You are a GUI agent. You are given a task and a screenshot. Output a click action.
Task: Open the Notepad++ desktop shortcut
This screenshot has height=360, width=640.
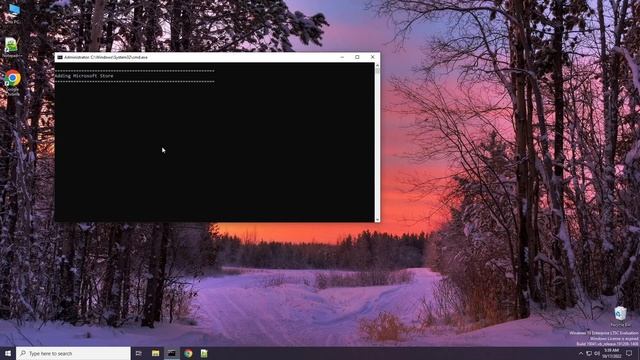coord(11,47)
